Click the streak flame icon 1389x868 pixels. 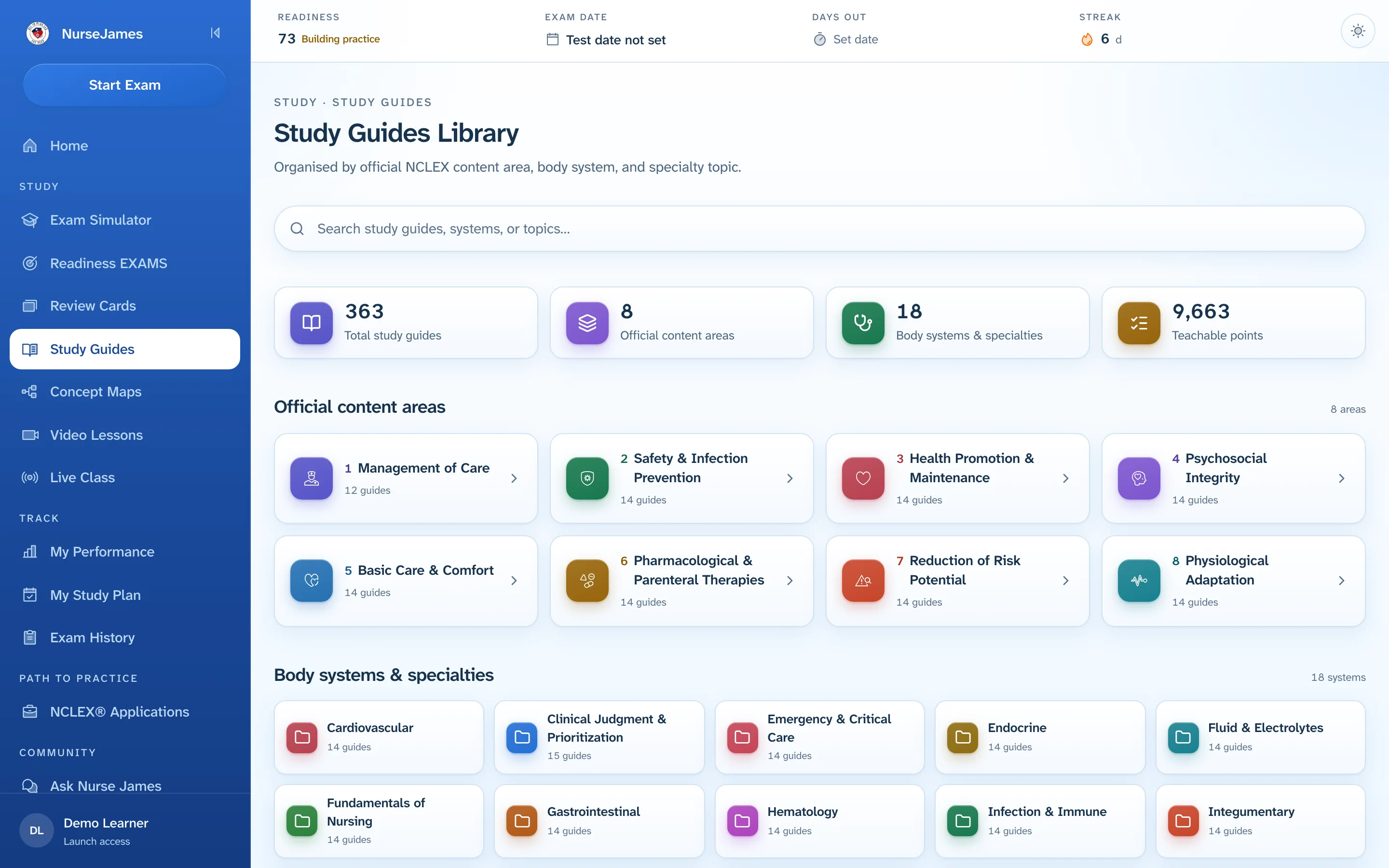(x=1087, y=39)
